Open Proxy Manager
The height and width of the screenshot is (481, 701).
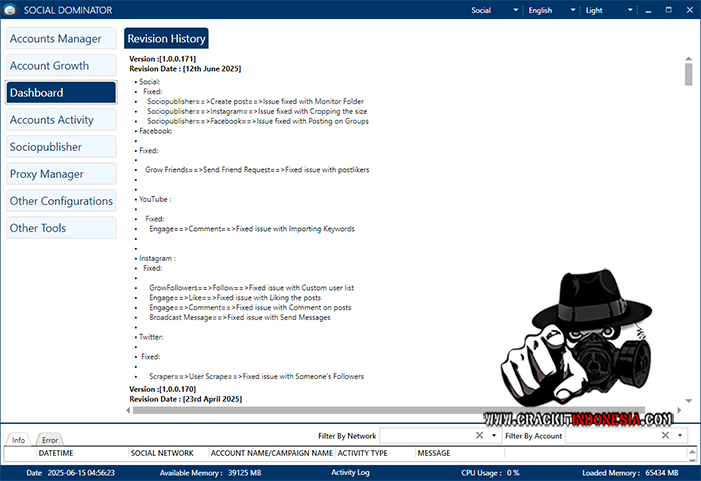click(x=60, y=174)
